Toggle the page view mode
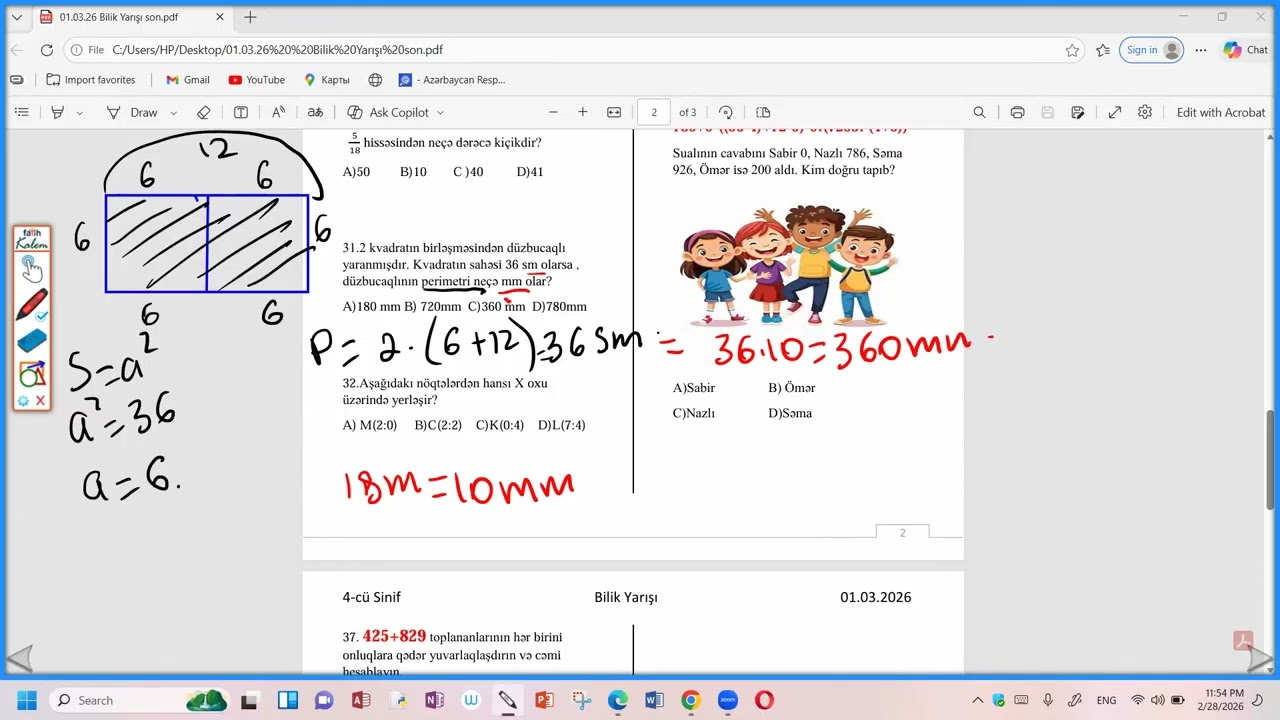This screenshot has height=720, width=1280. coord(763,112)
